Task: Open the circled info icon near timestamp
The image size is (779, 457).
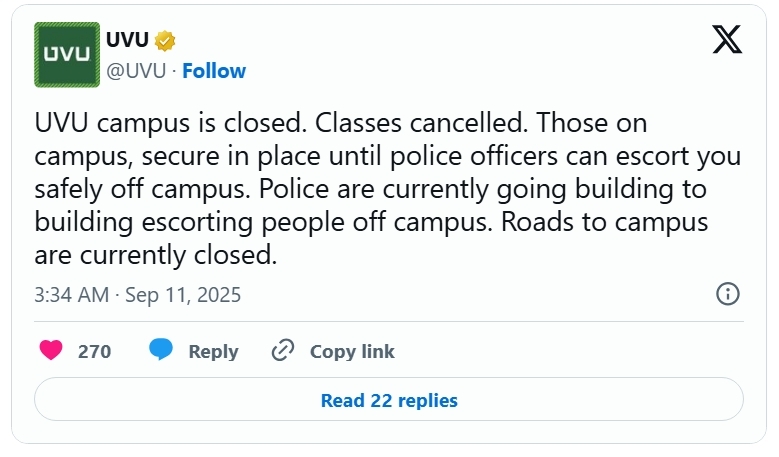Action: (728, 294)
